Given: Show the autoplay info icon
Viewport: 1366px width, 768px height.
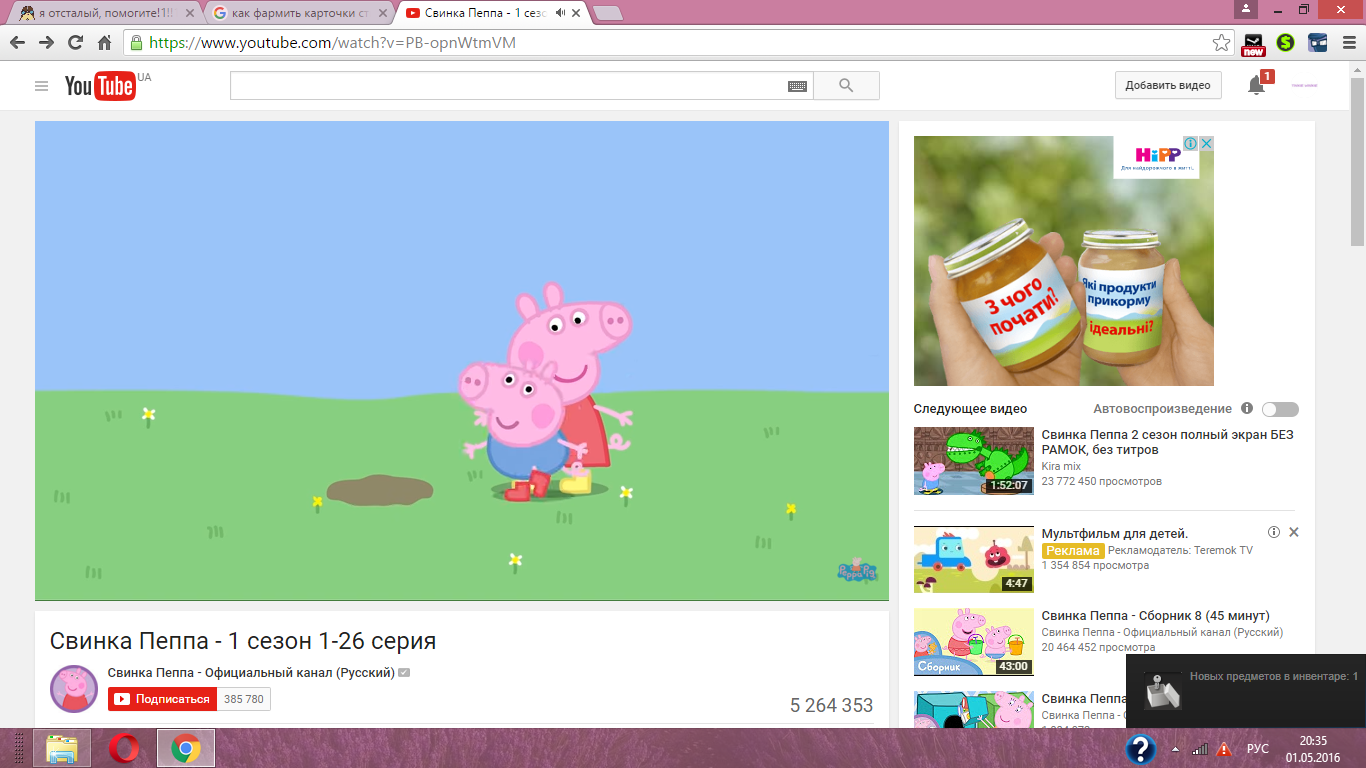Looking at the screenshot, I should 1247,409.
